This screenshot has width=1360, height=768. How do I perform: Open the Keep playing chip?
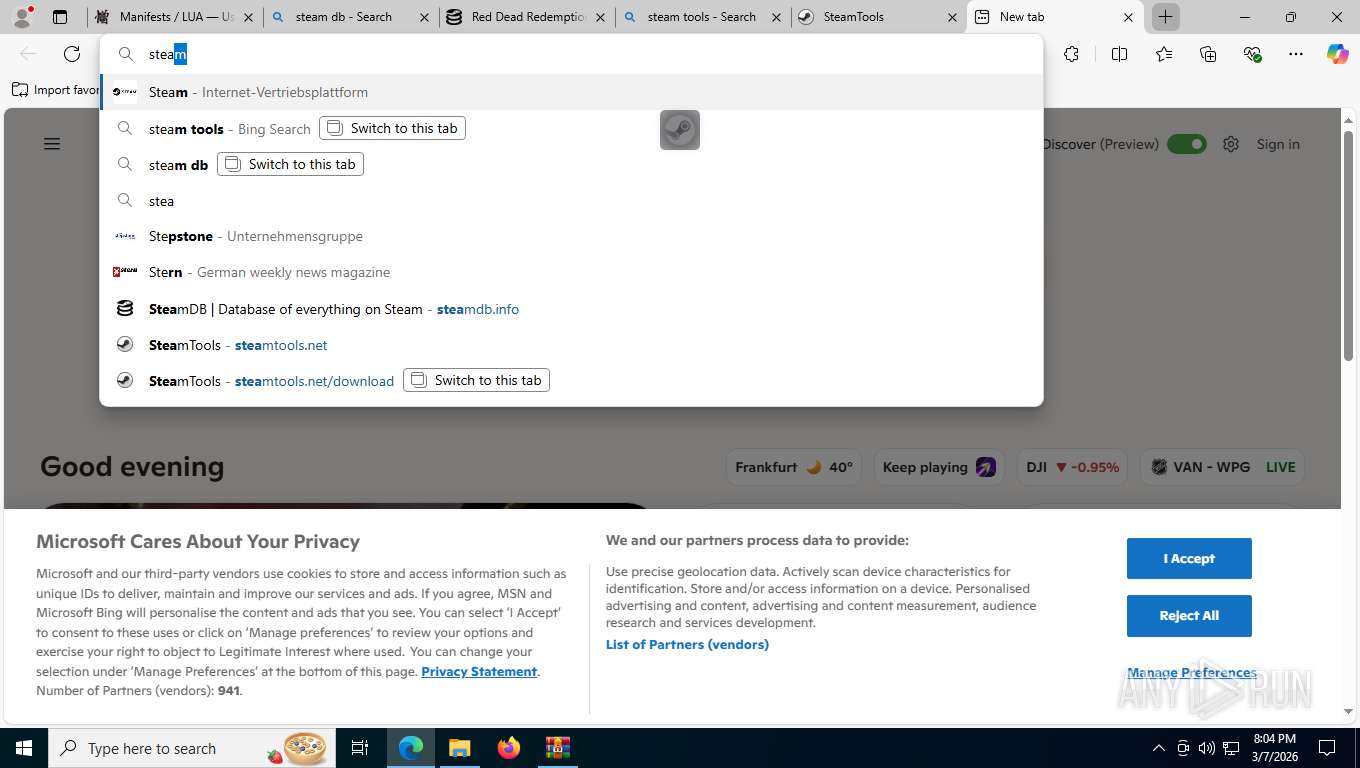(x=939, y=467)
